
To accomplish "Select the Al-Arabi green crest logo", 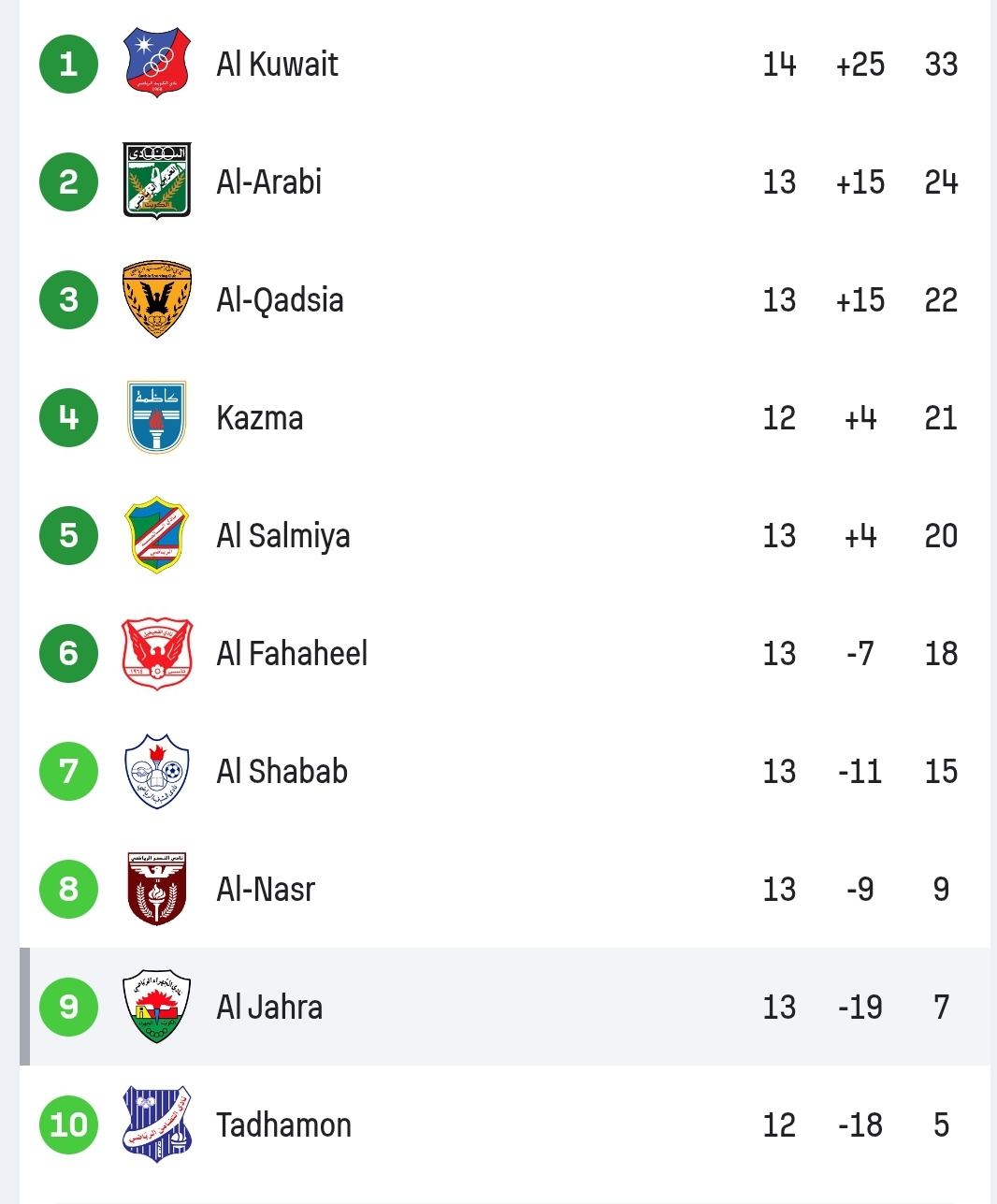I will 157,181.
